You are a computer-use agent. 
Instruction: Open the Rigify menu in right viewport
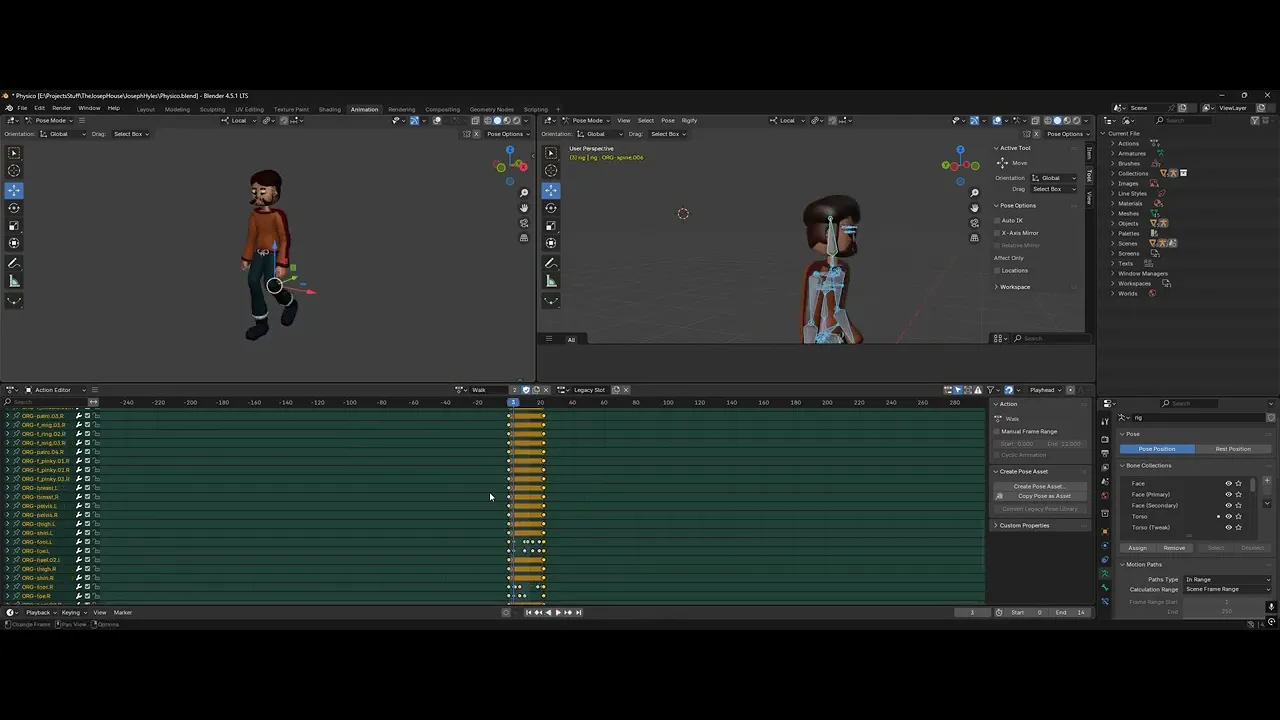click(x=689, y=120)
